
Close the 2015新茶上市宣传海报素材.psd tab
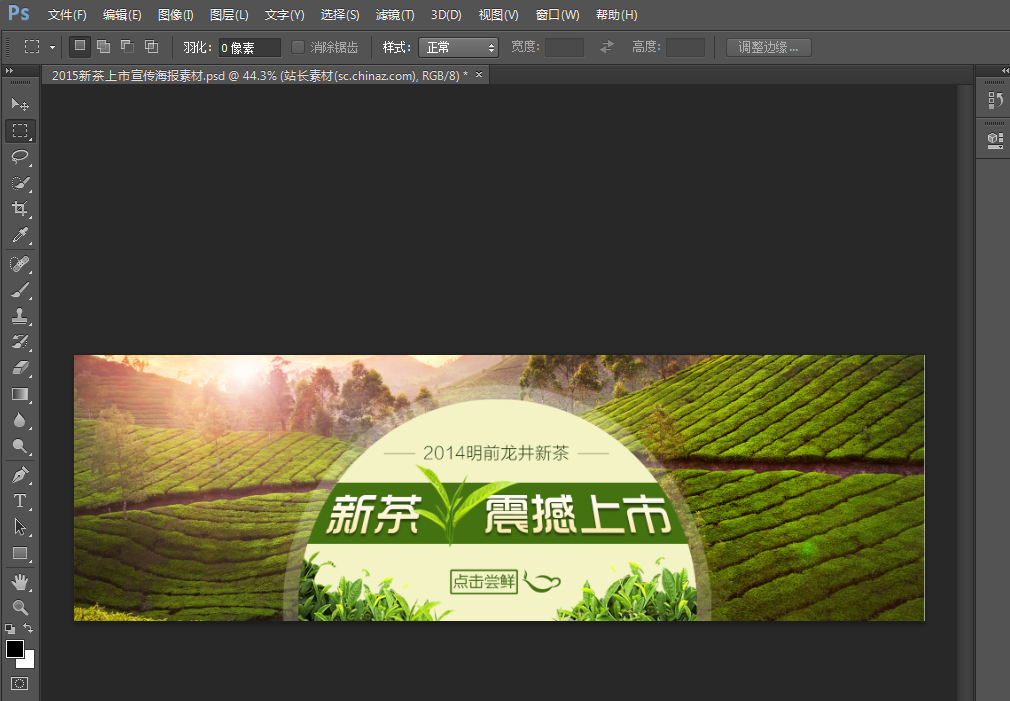point(479,75)
